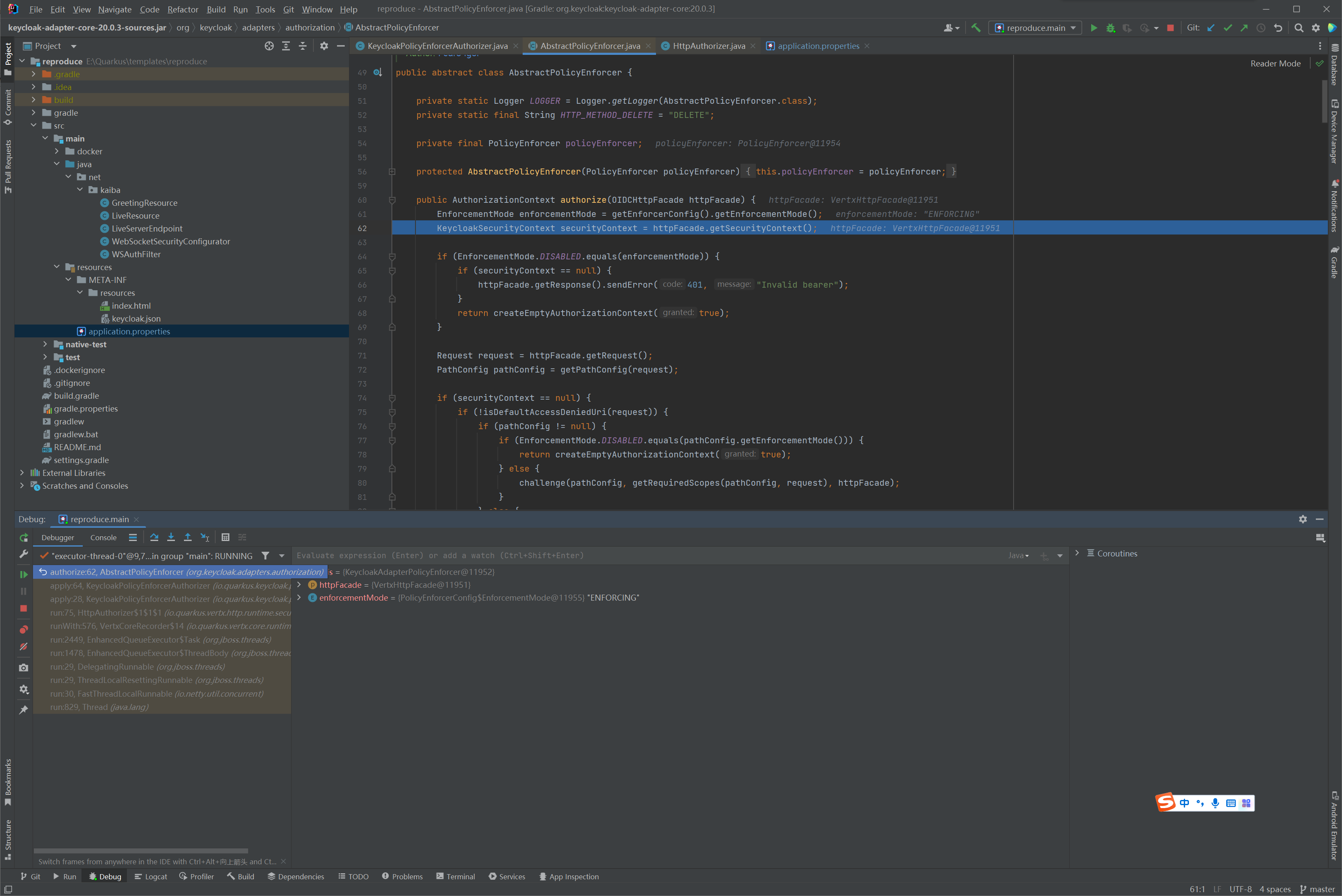Screen dimensions: 1342x896
Task: Toggle the Sogou Chinese input mode
Action: (x=1184, y=803)
